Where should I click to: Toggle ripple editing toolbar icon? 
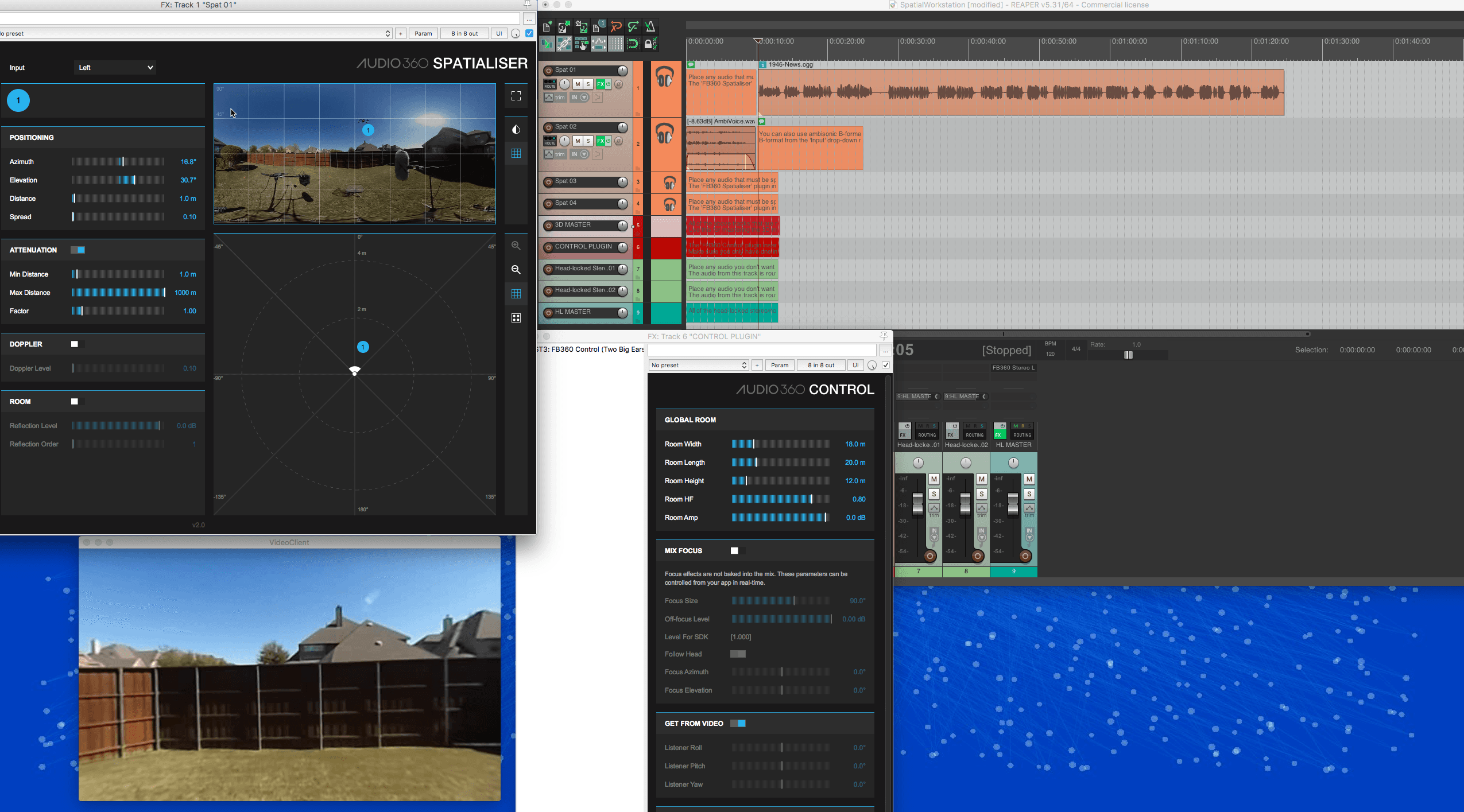pyautogui.click(x=582, y=44)
